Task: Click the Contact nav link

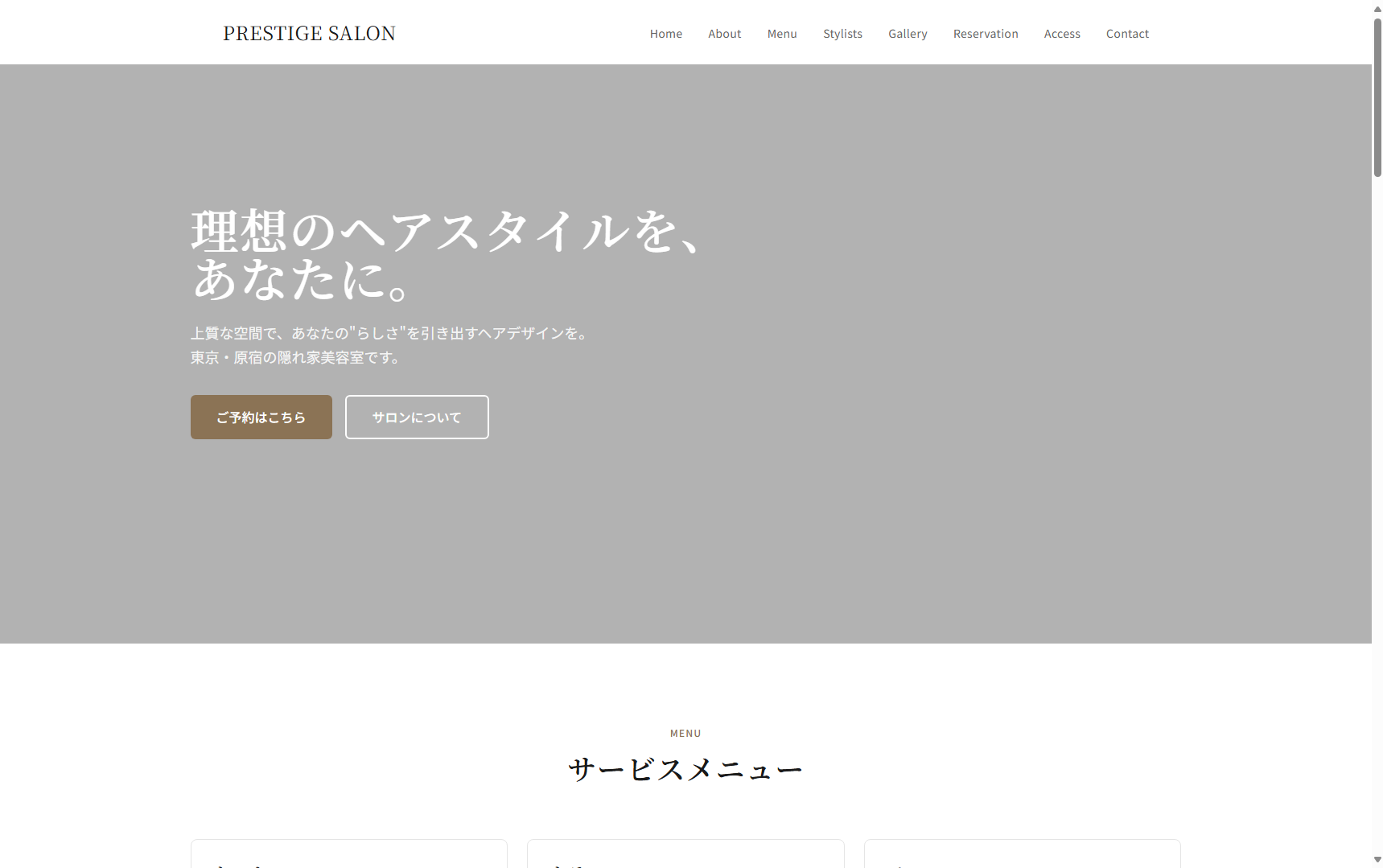Action: coord(1126,34)
